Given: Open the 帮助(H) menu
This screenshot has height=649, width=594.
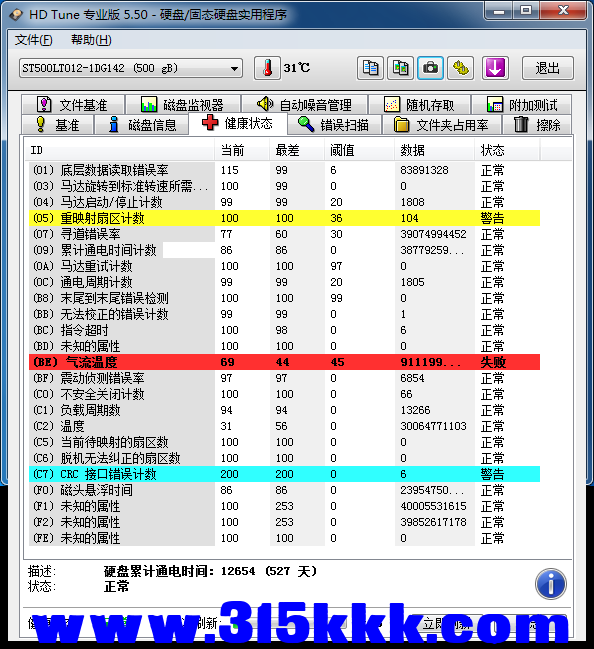Looking at the screenshot, I should click(x=91, y=40).
